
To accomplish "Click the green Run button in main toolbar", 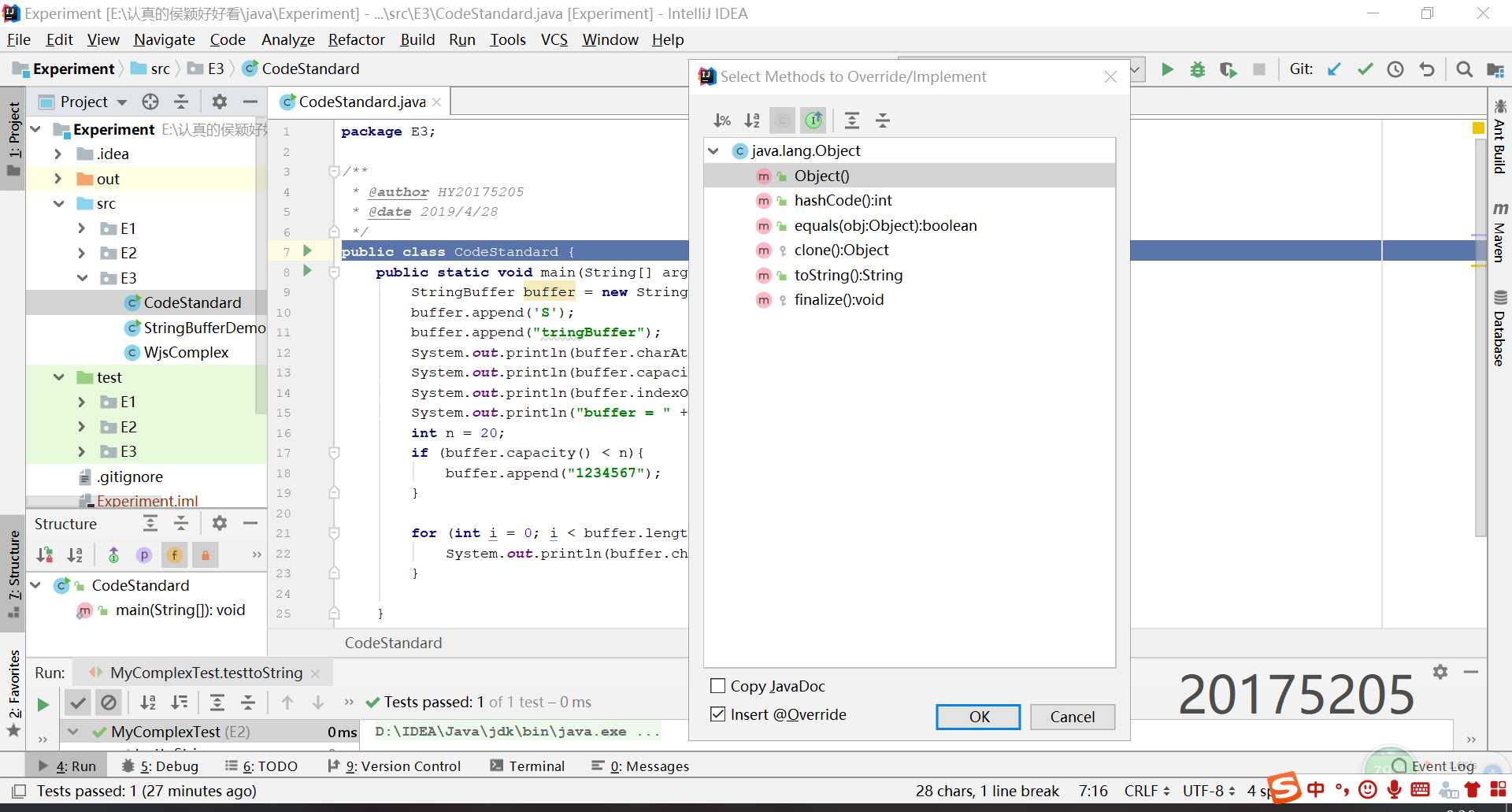I will [1167, 69].
